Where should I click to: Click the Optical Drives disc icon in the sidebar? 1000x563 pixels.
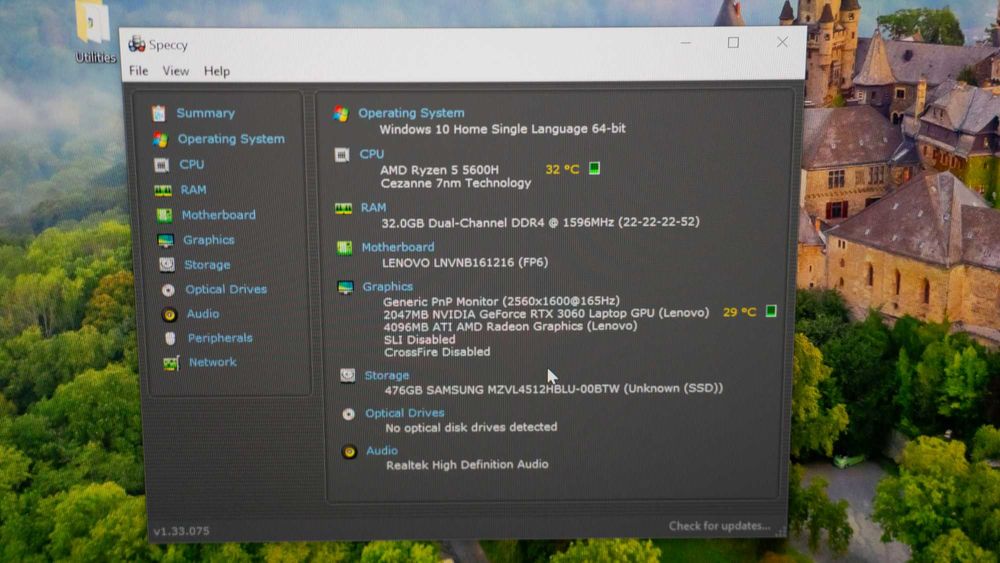tap(168, 290)
